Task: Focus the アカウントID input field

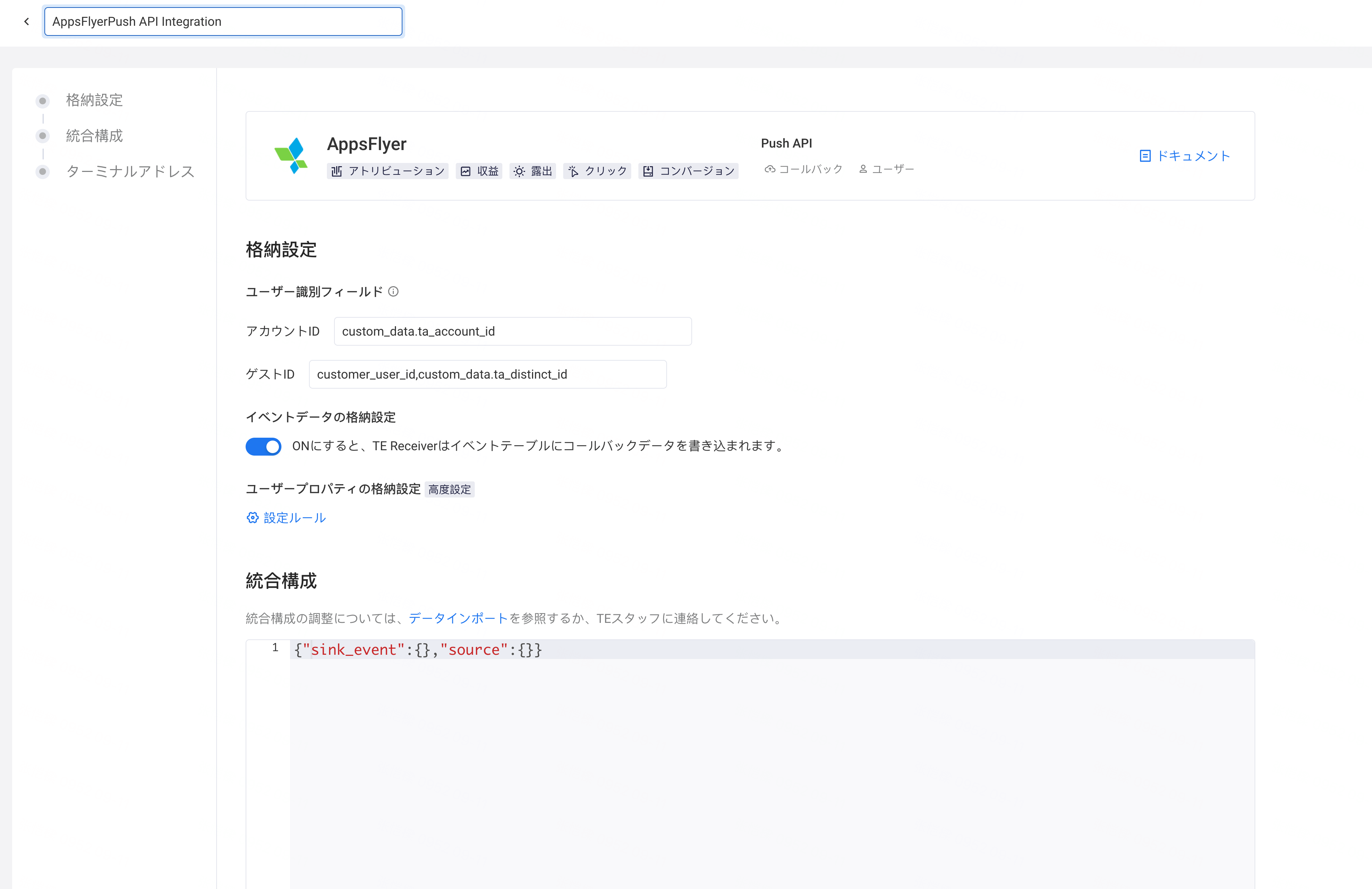Action: pos(512,332)
